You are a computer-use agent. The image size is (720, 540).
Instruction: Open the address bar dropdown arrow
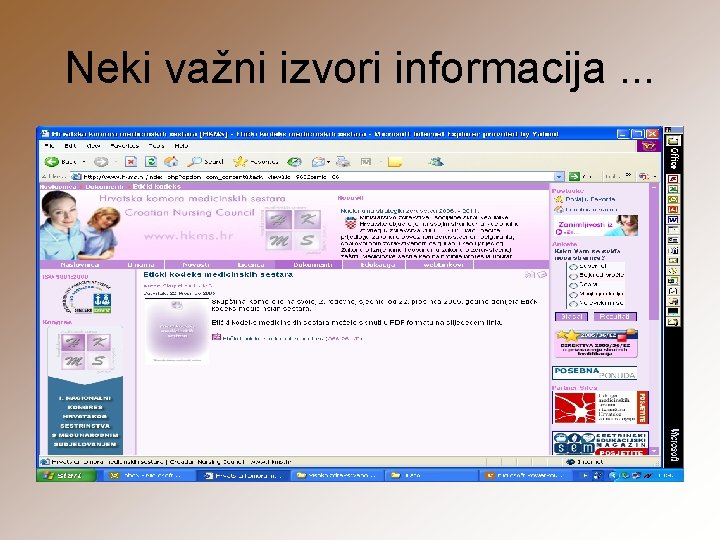click(x=559, y=176)
